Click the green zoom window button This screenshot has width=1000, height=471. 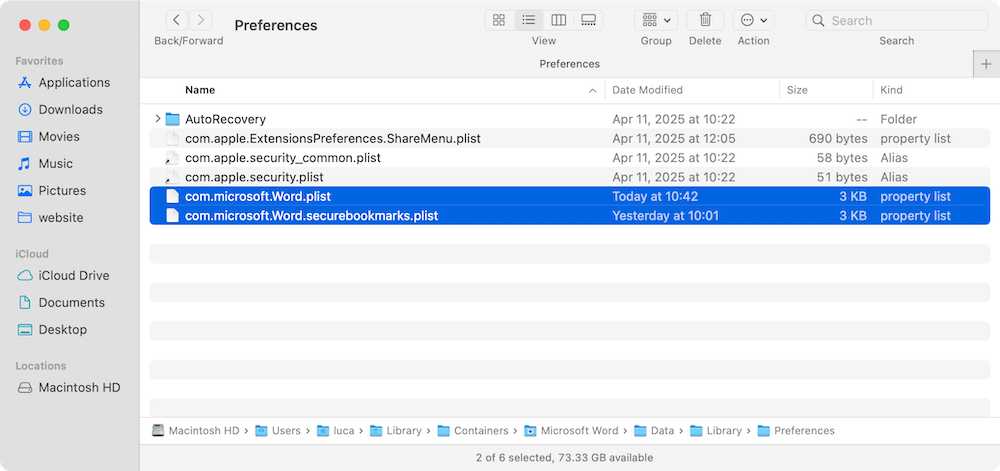click(x=64, y=25)
